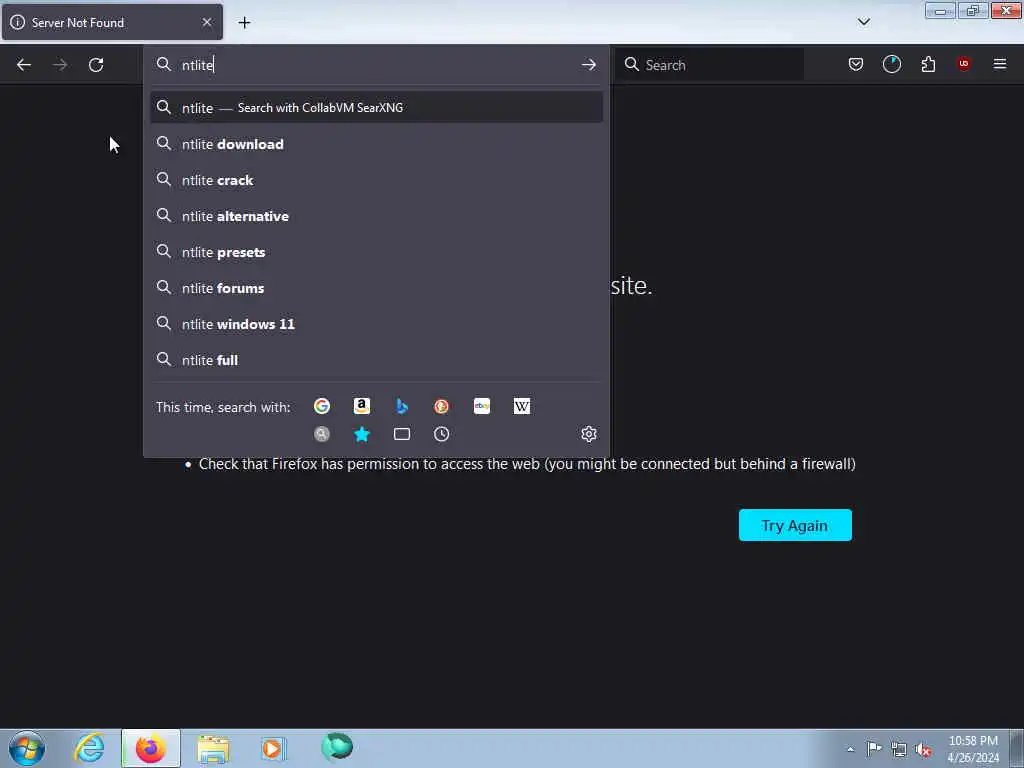Reload the page with the refresh icon
Viewport: 1024px width, 768px height.
pyautogui.click(x=96, y=65)
